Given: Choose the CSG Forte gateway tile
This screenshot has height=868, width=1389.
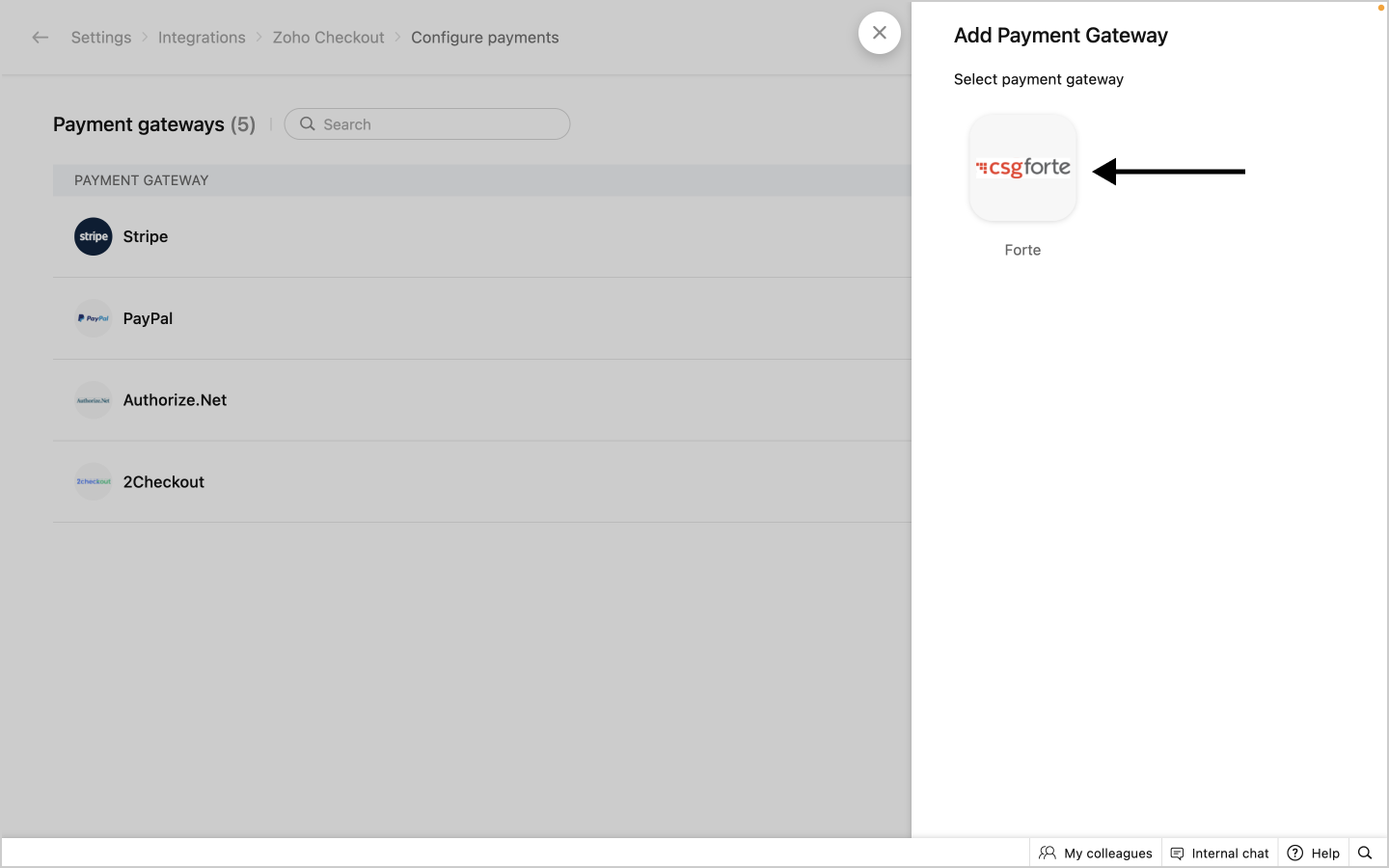Looking at the screenshot, I should (x=1022, y=168).
